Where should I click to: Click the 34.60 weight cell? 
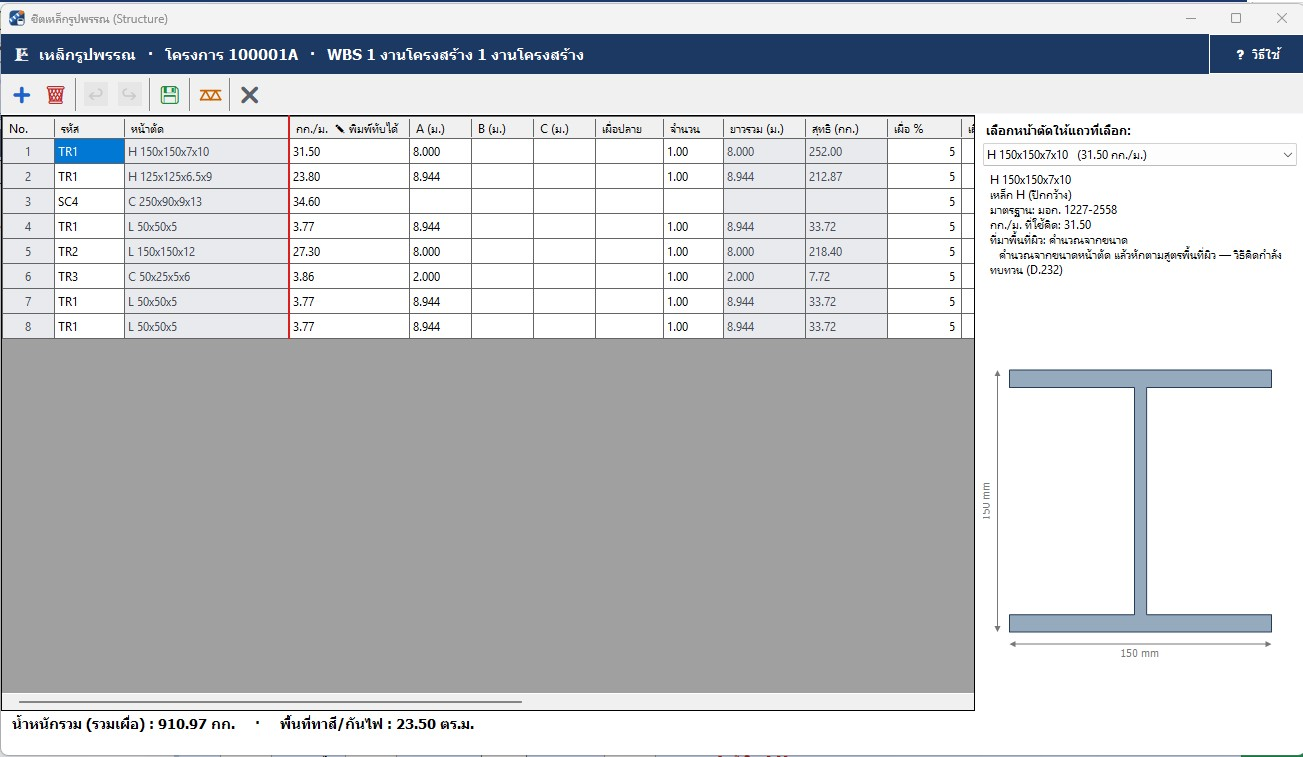point(350,202)
